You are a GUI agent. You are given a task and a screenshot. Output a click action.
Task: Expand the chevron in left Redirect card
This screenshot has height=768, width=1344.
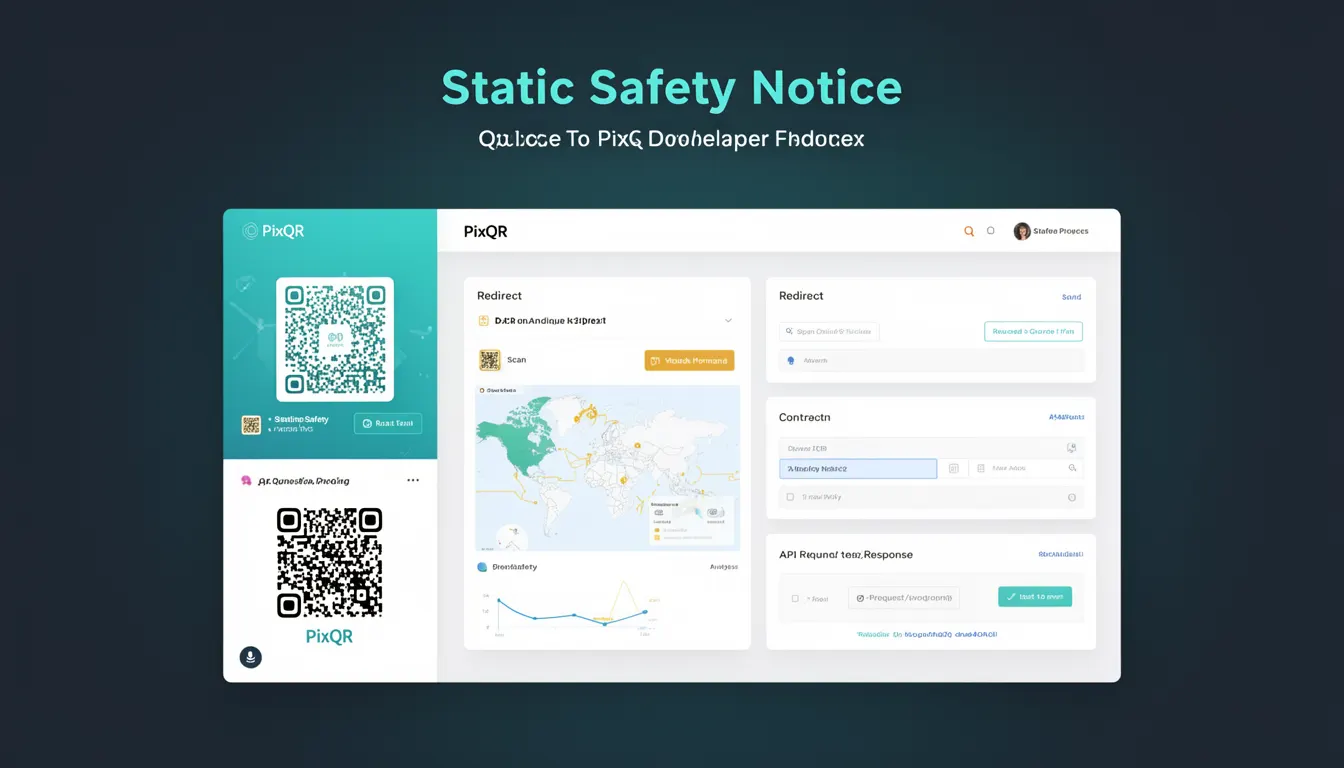coord(728,321)
